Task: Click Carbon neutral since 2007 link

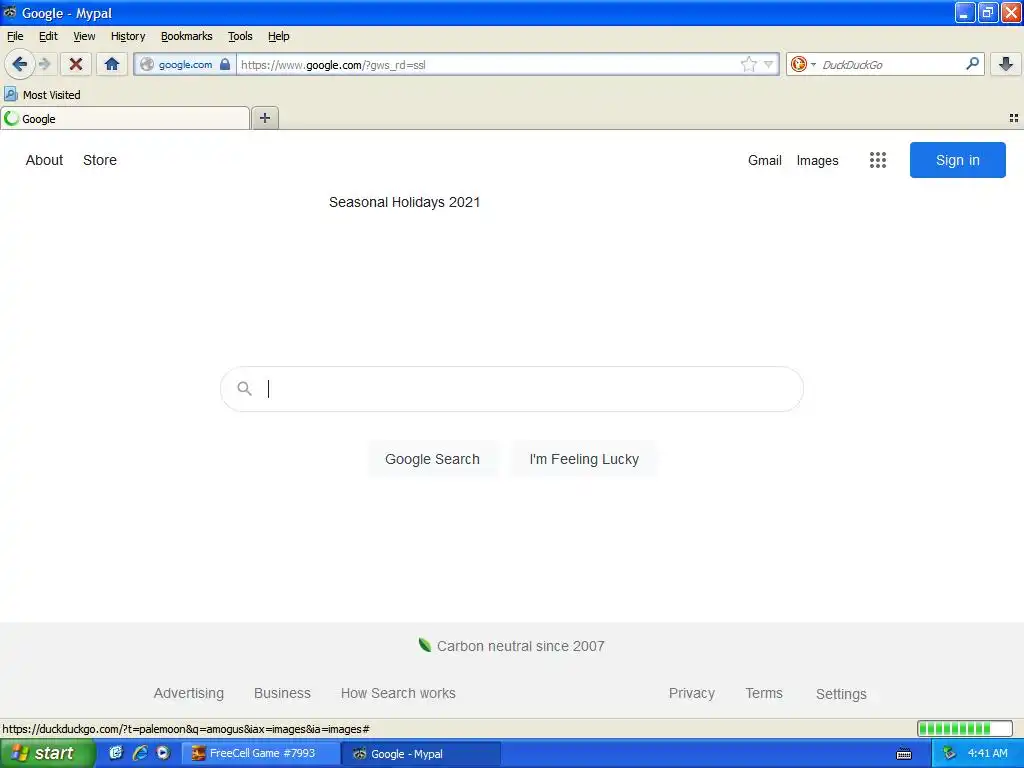Action: pyautogui.click(x=520, y=646)
